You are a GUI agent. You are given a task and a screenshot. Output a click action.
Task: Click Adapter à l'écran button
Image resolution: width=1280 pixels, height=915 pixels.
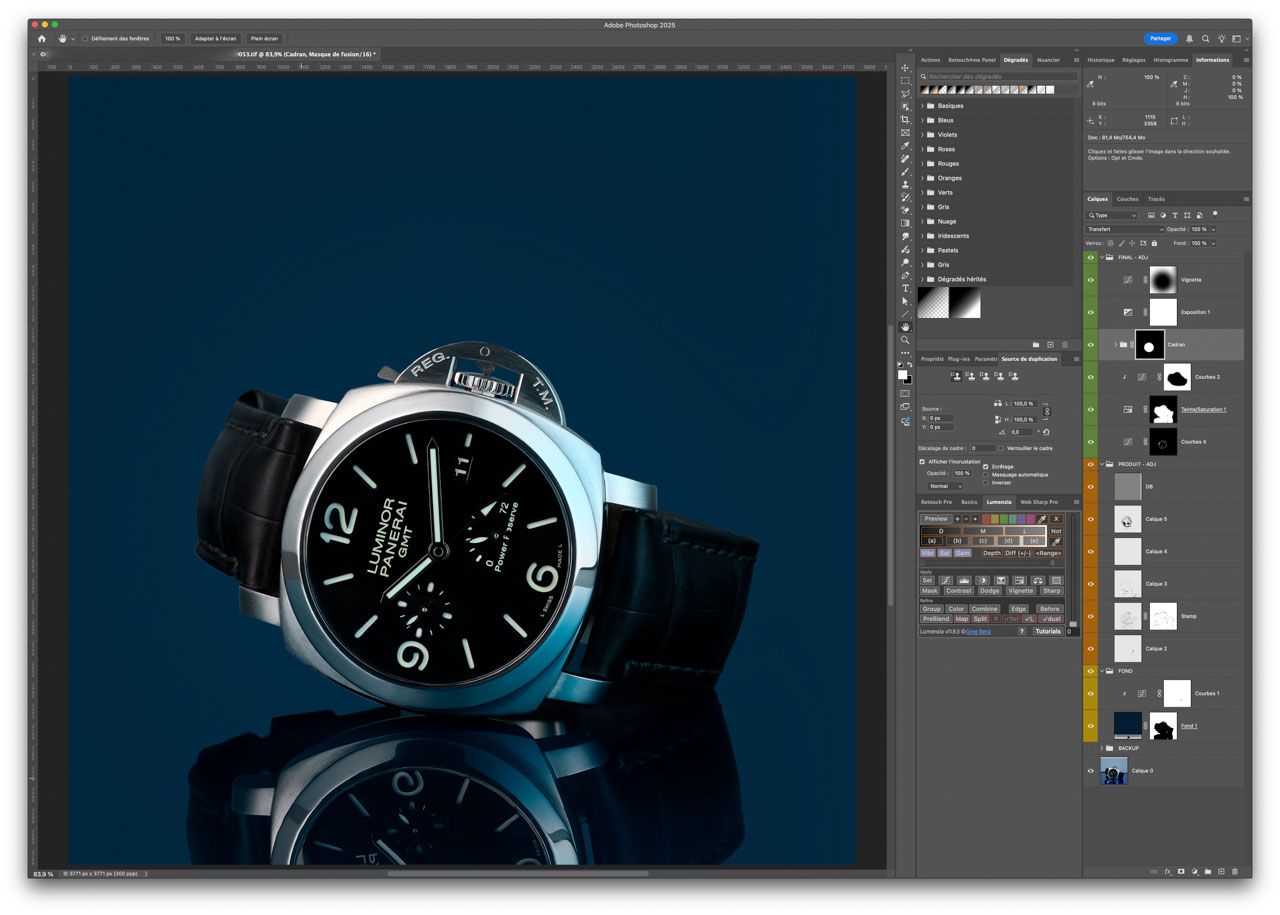215,38
